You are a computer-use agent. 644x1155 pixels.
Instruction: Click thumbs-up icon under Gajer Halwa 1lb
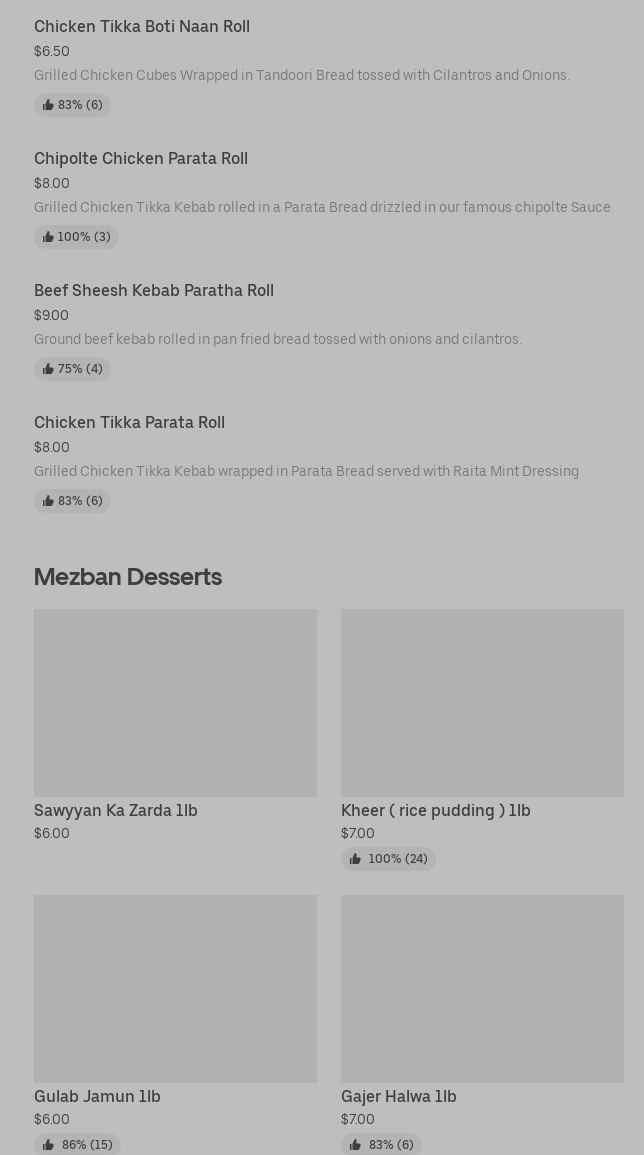[x=355, y=1145]
